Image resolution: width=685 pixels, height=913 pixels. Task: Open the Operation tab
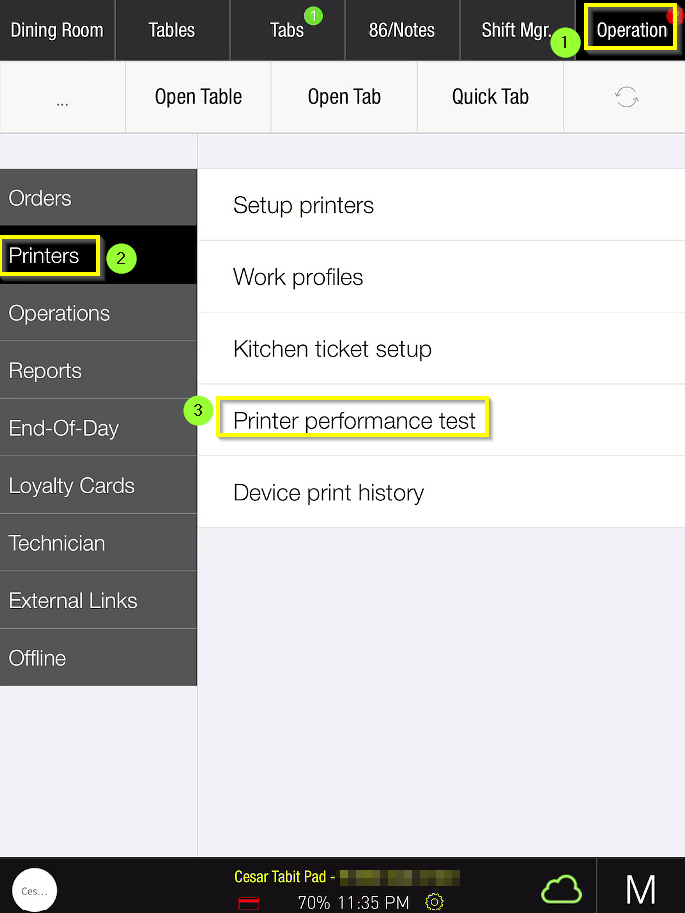pos(631,30)
